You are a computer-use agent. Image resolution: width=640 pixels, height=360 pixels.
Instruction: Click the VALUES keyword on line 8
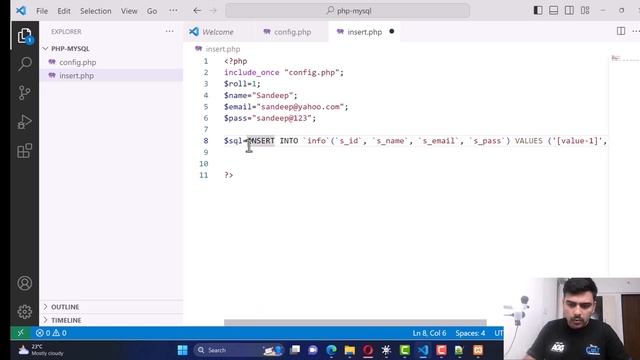click(529, 141)
